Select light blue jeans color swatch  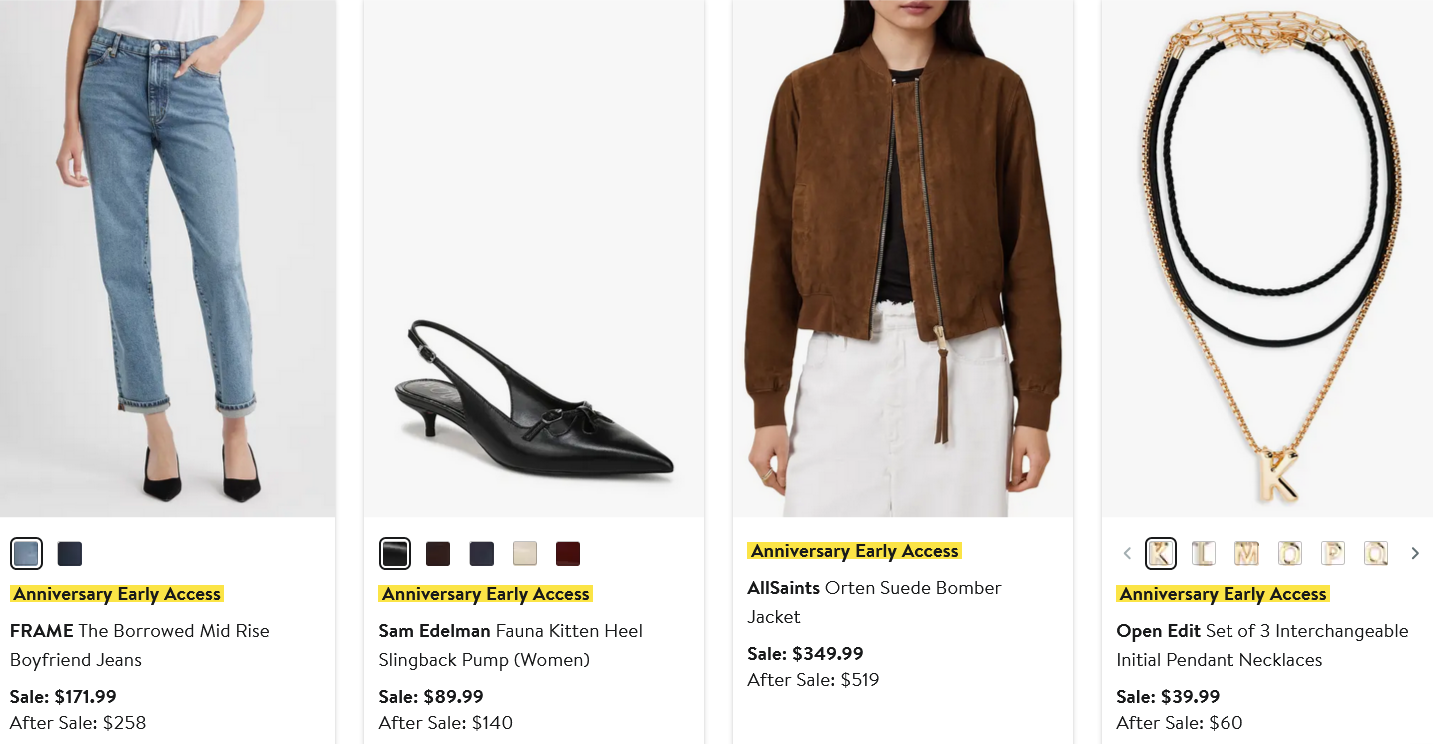coord(26,553)
